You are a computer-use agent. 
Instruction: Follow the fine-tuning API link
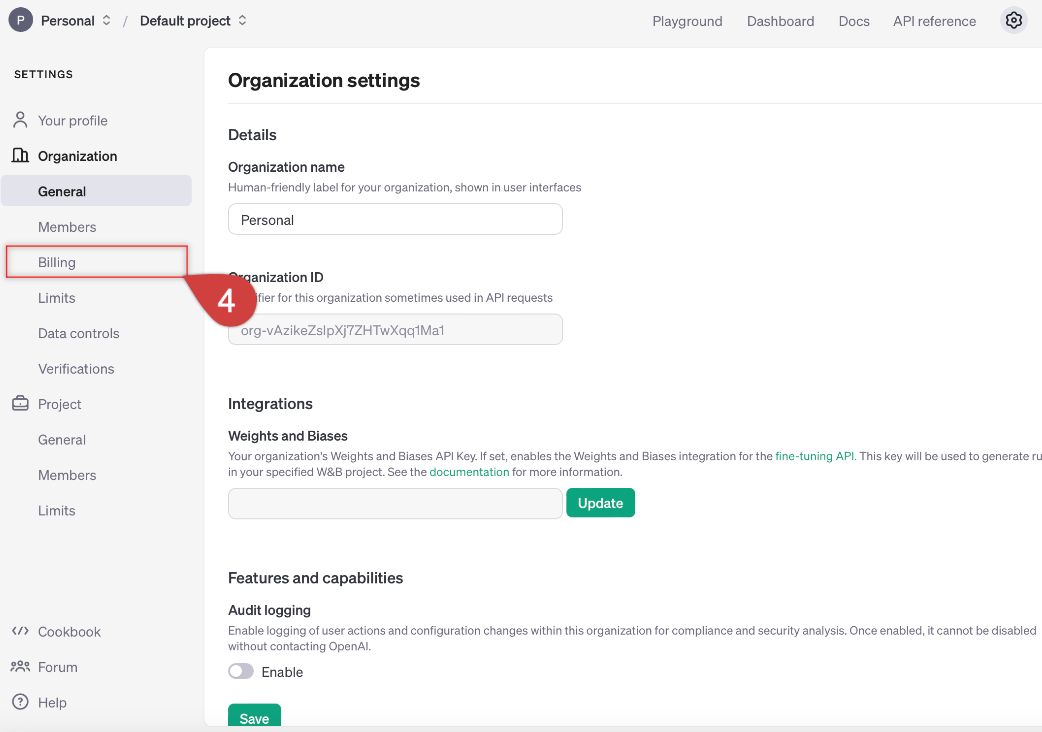pyautogui.click(x=814, y=456)
